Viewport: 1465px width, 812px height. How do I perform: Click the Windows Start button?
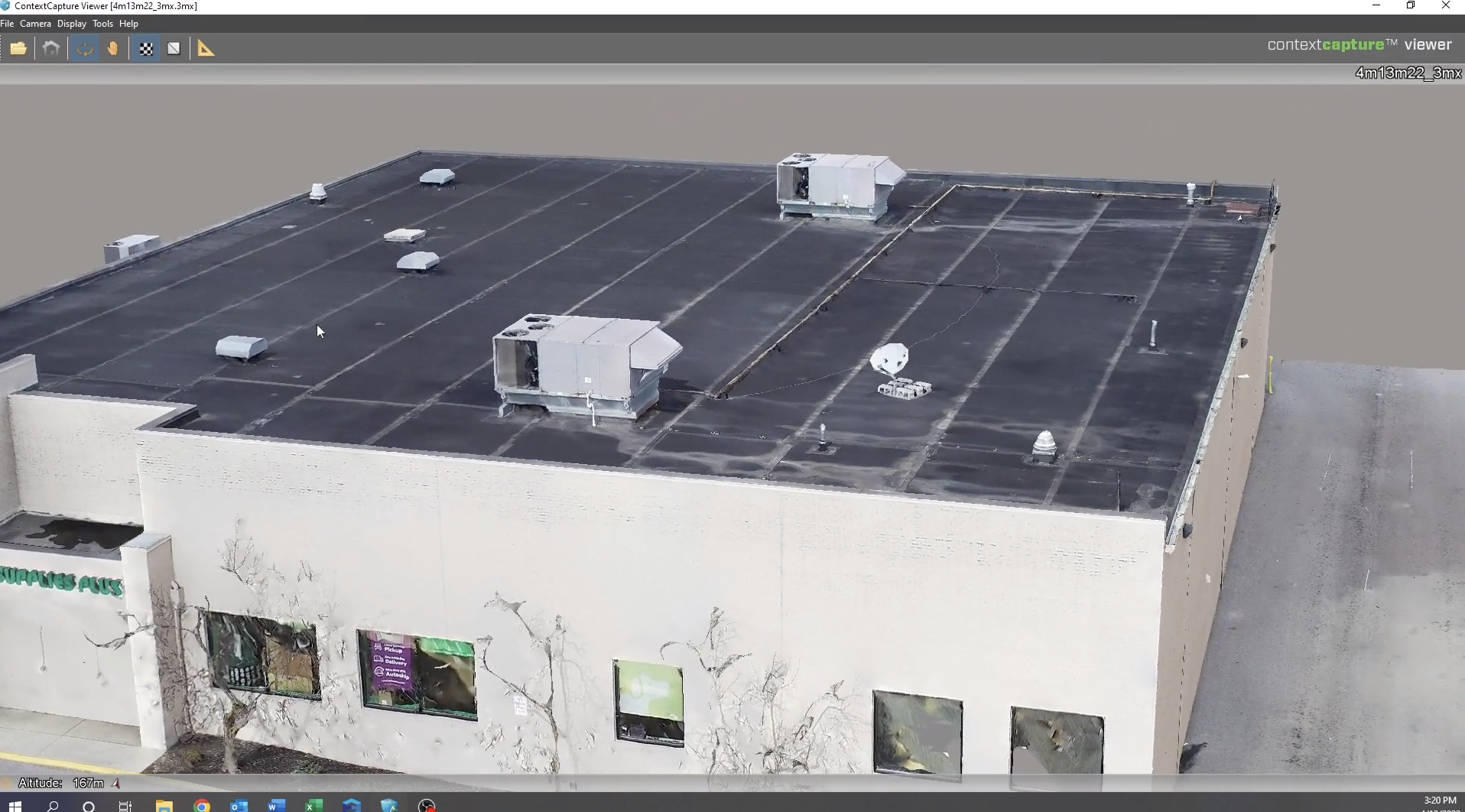pyautogui.click(x=15, y=806)
